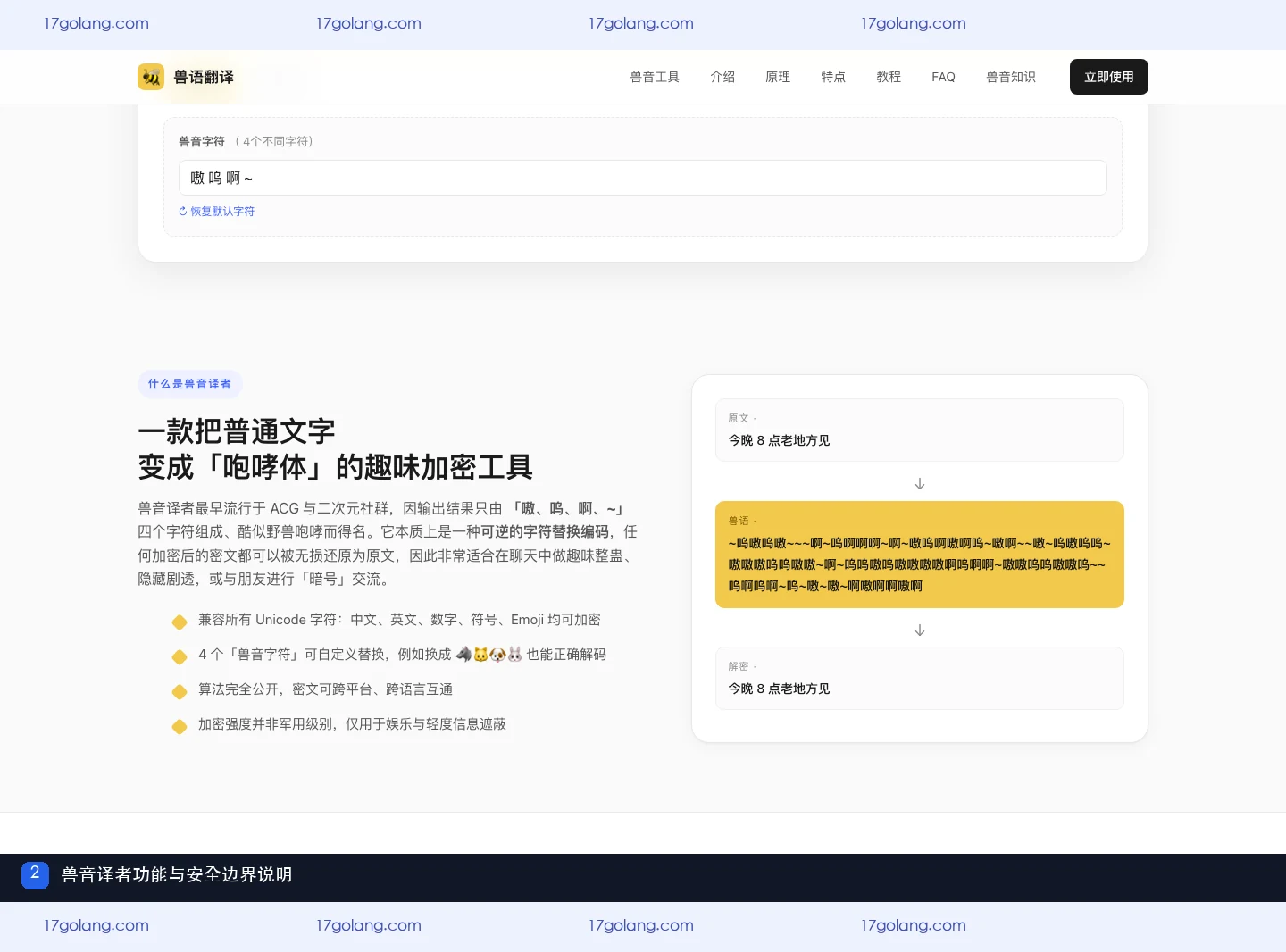Click the yellow 兽语 encoded text box
Screen dimensions: 1286x952
tap(920, 555)
